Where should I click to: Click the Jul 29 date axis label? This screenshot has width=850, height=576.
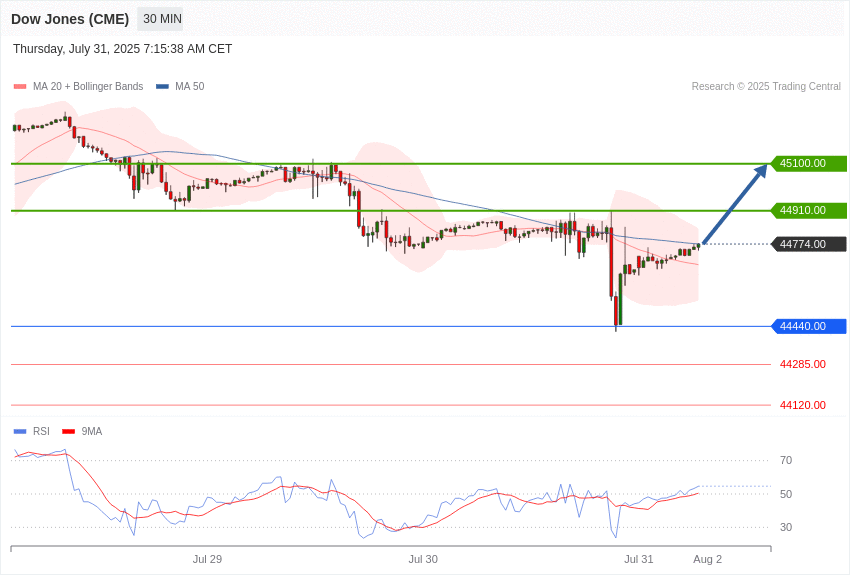207,559
